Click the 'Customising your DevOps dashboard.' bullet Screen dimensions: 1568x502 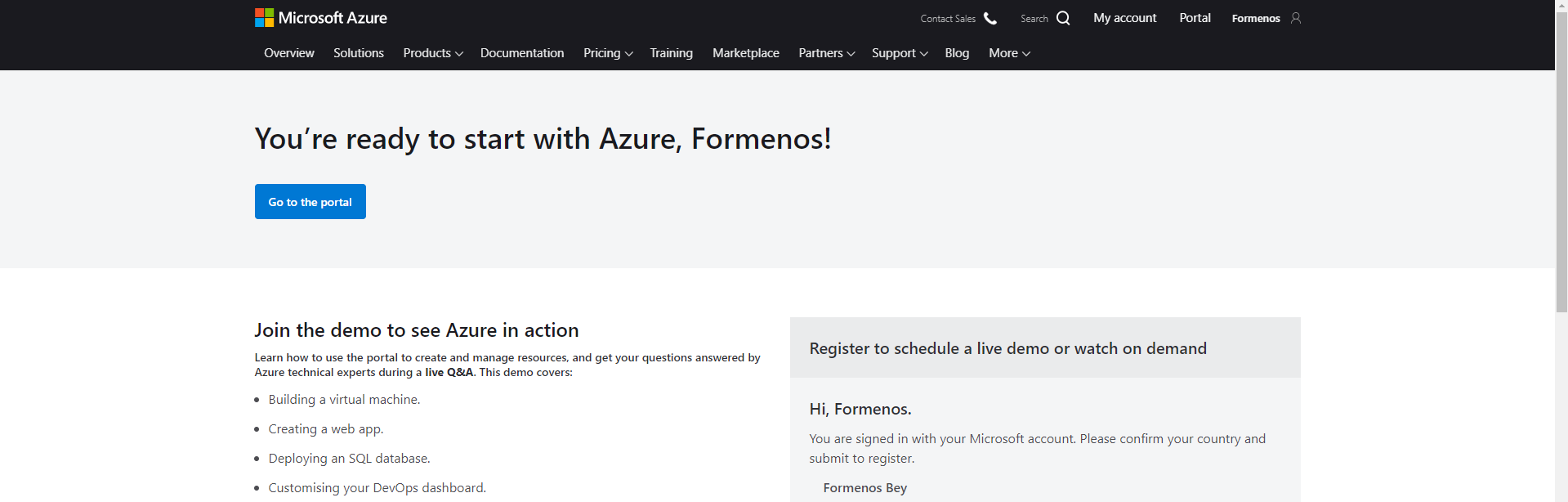point(377,488)
